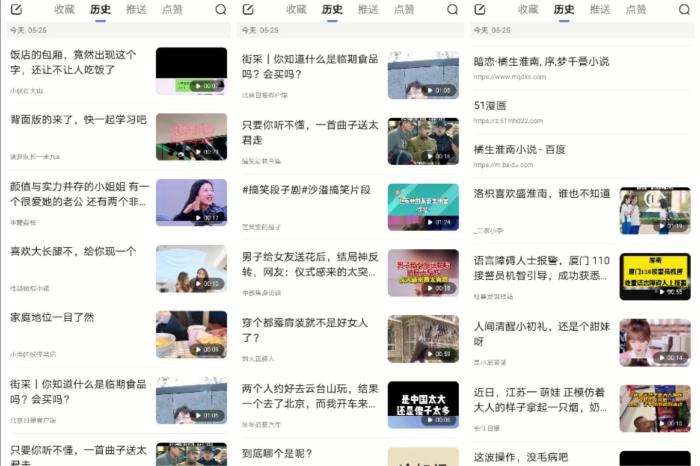The height and width of the screenshot is (466, 700).
Task: Play the 两个人约好去云台山玩 video thumbnail
Action: 423,404
